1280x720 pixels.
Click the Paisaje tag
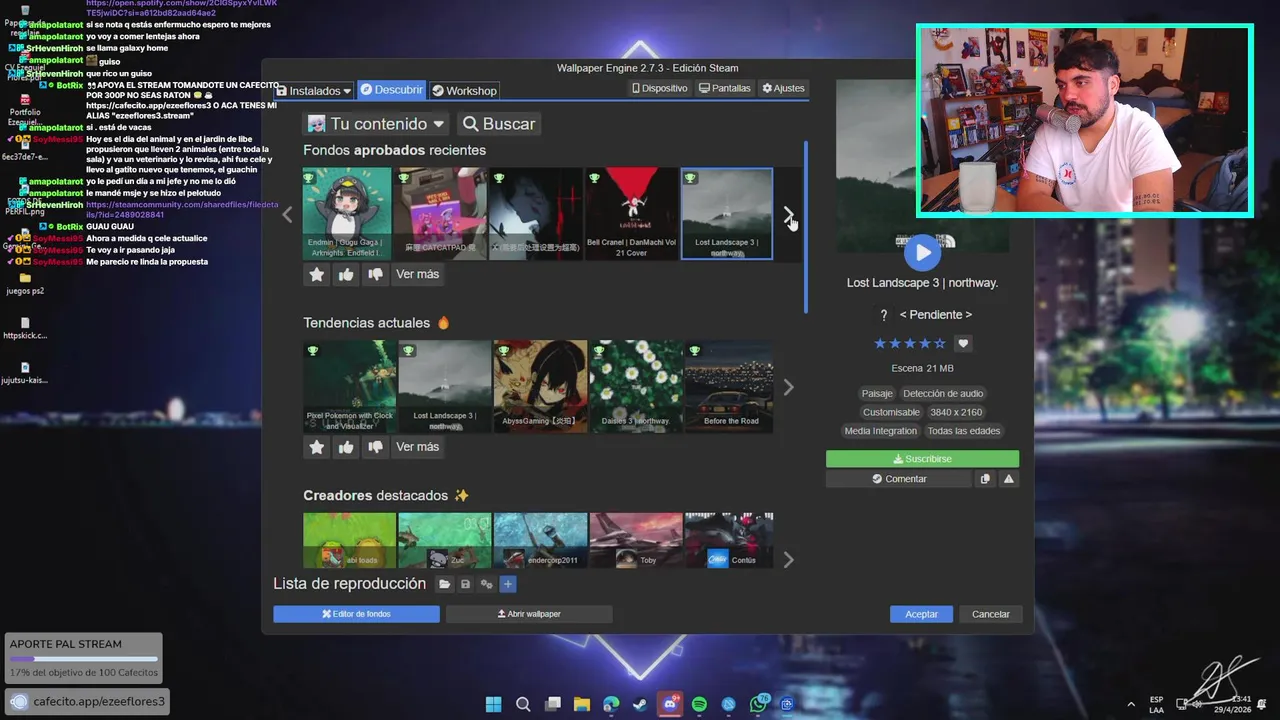tap(877, 393)
